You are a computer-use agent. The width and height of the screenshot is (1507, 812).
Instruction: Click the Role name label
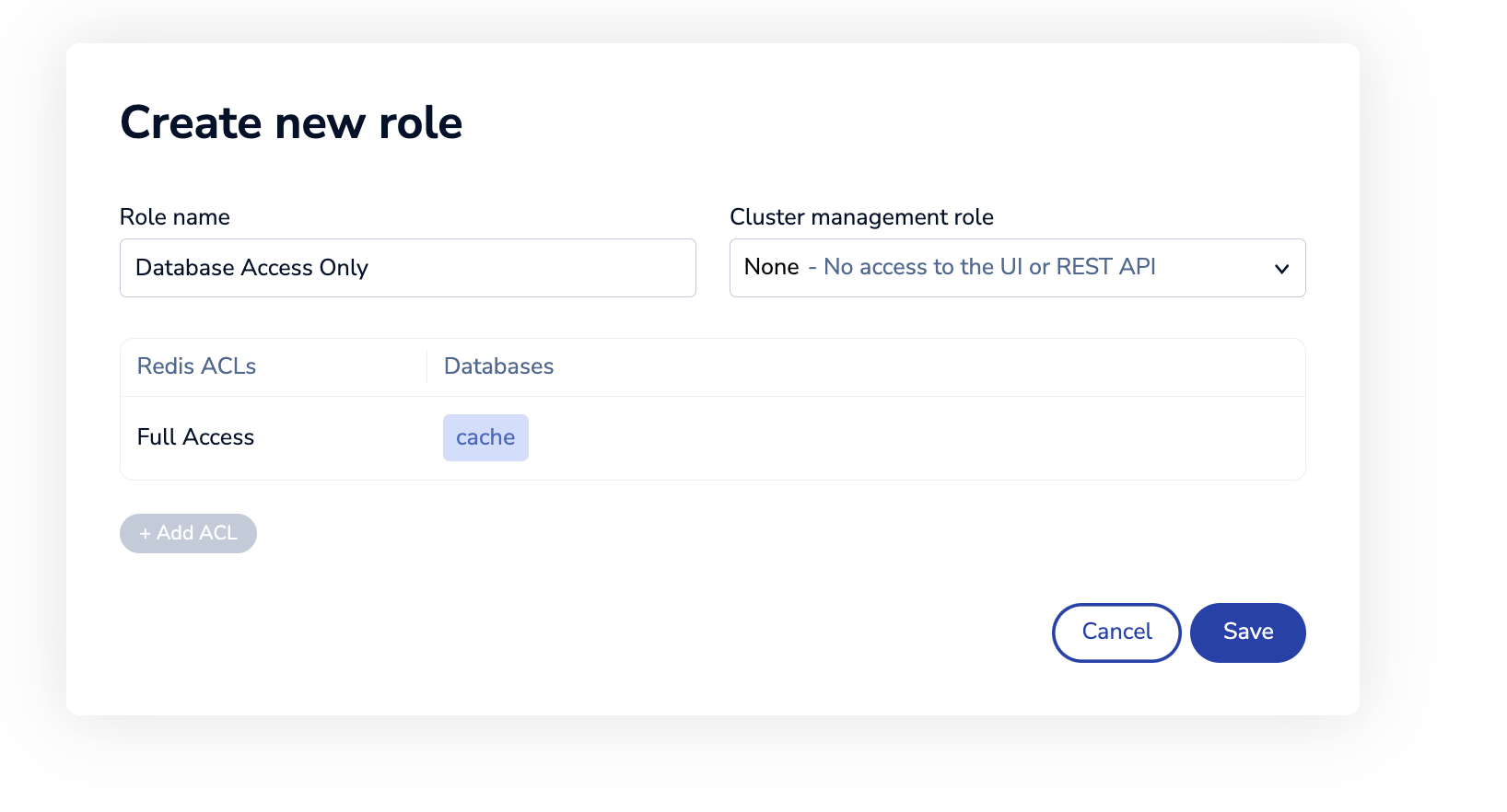pos(175,217)
